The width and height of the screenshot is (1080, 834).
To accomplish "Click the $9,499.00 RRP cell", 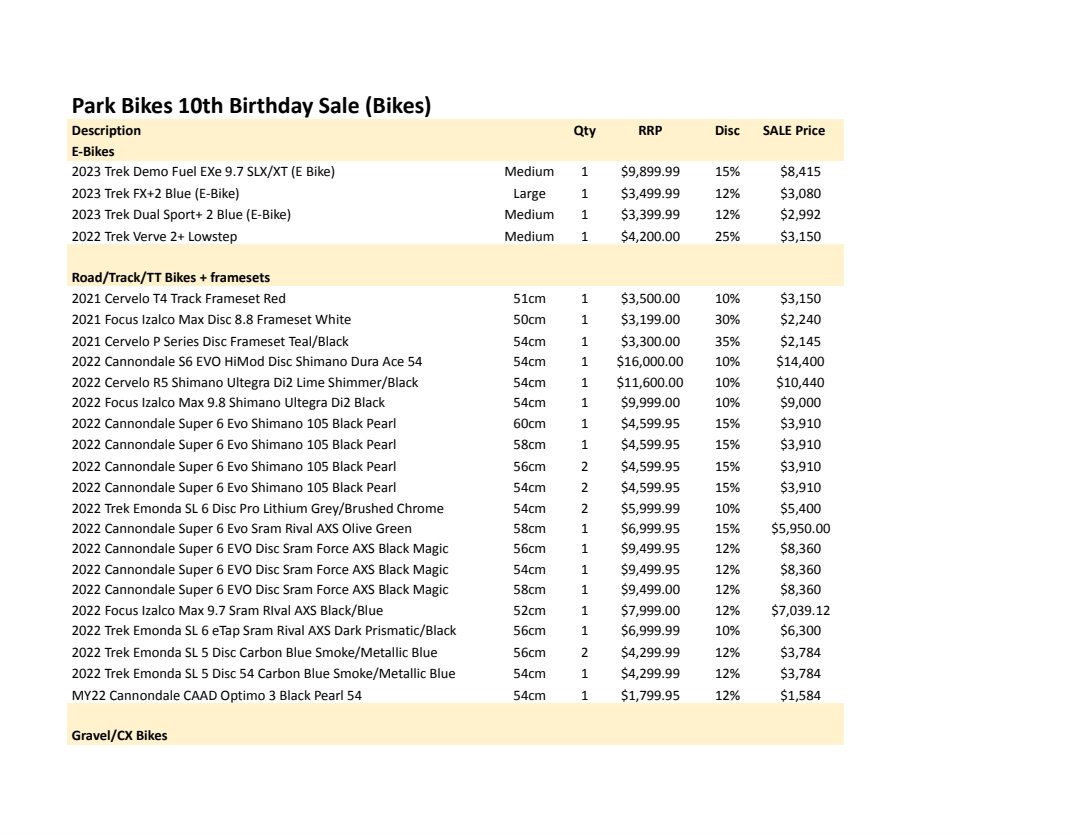I will point(650,590).
